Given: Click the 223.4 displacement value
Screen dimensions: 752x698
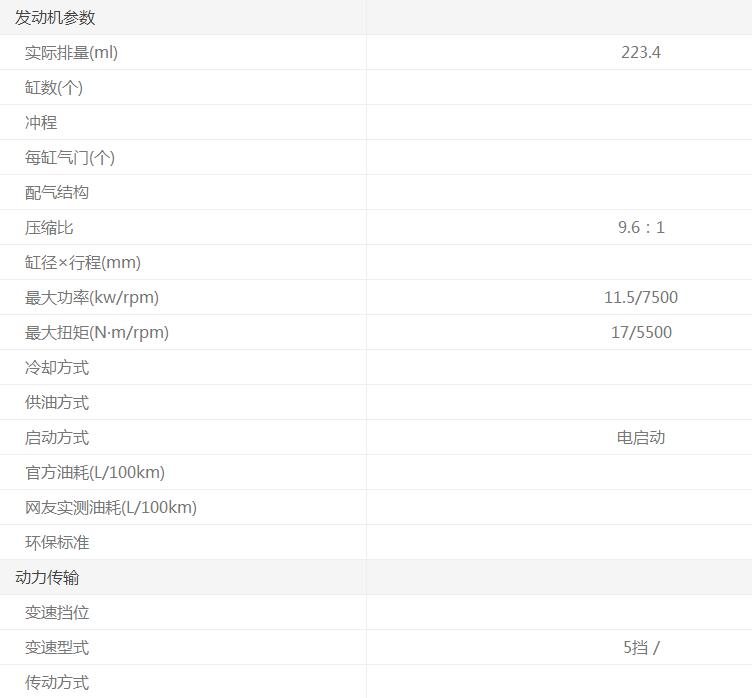Looking at the screenshot, I should tap(640, 53).
